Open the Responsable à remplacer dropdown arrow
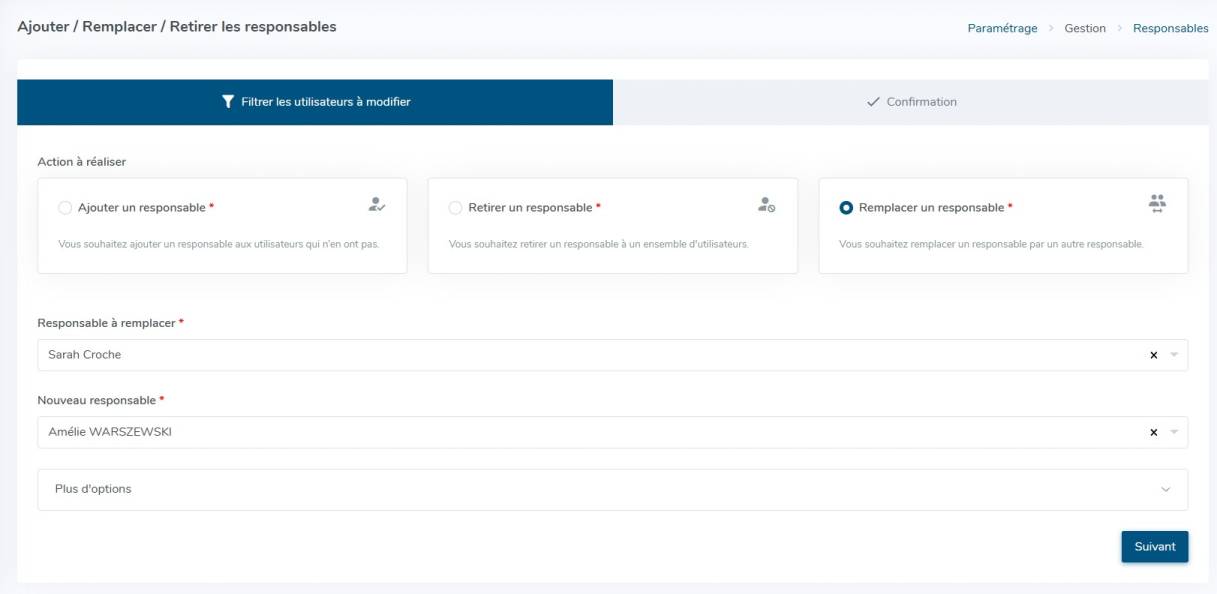1217x594 pixels. (1174, 355)
